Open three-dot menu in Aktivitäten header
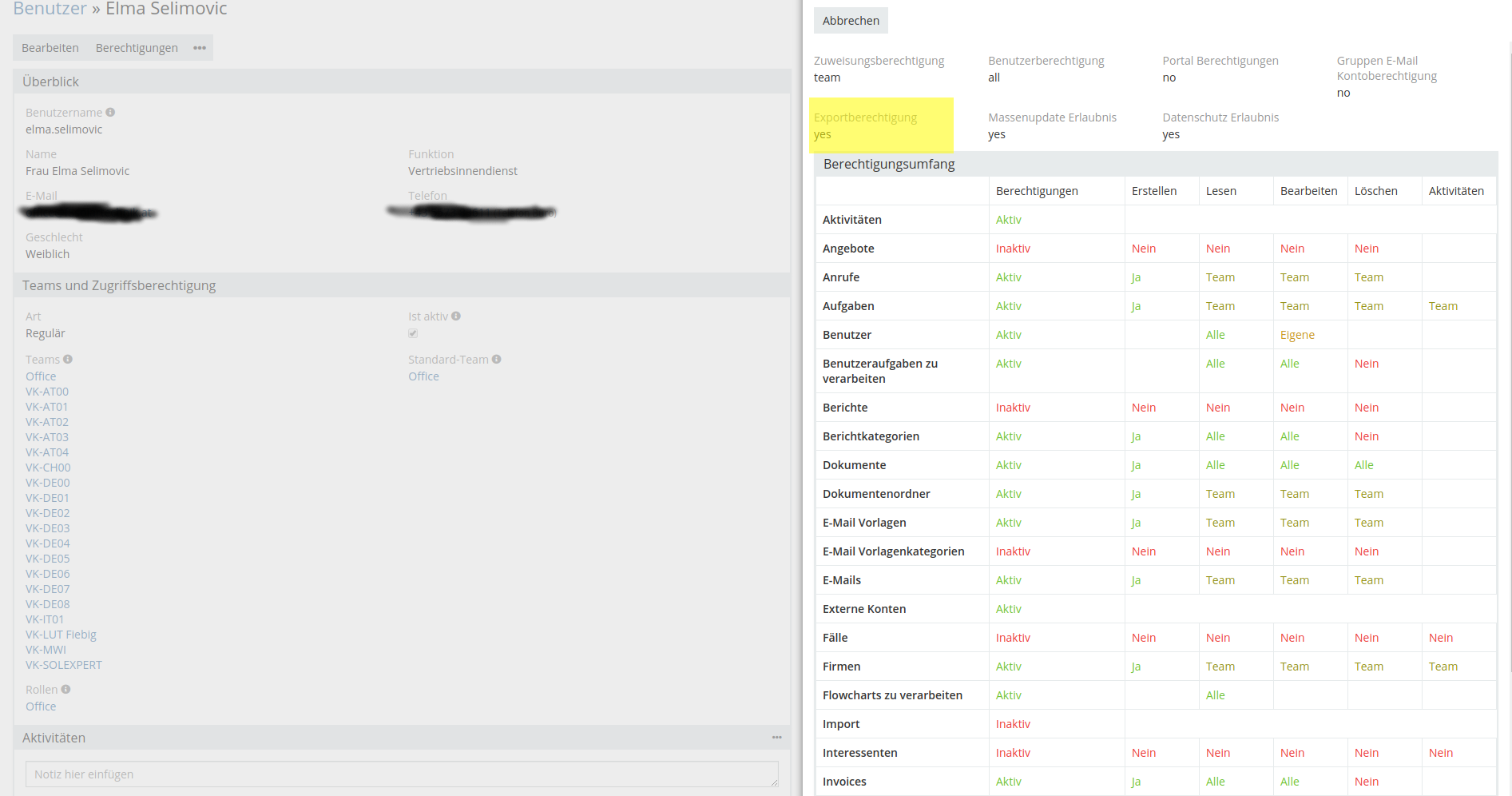 coord(776,738)
